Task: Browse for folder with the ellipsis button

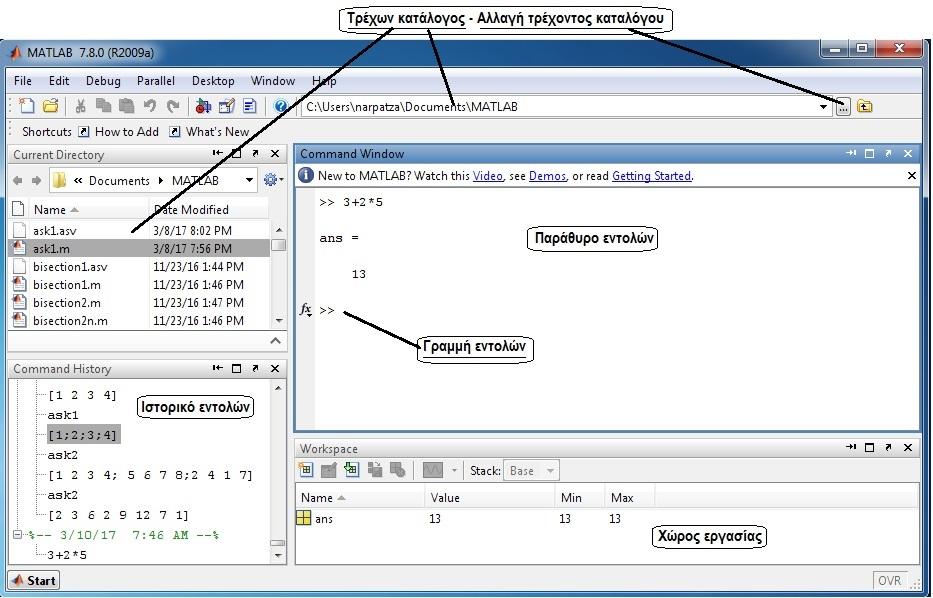Action: point(843,108)
